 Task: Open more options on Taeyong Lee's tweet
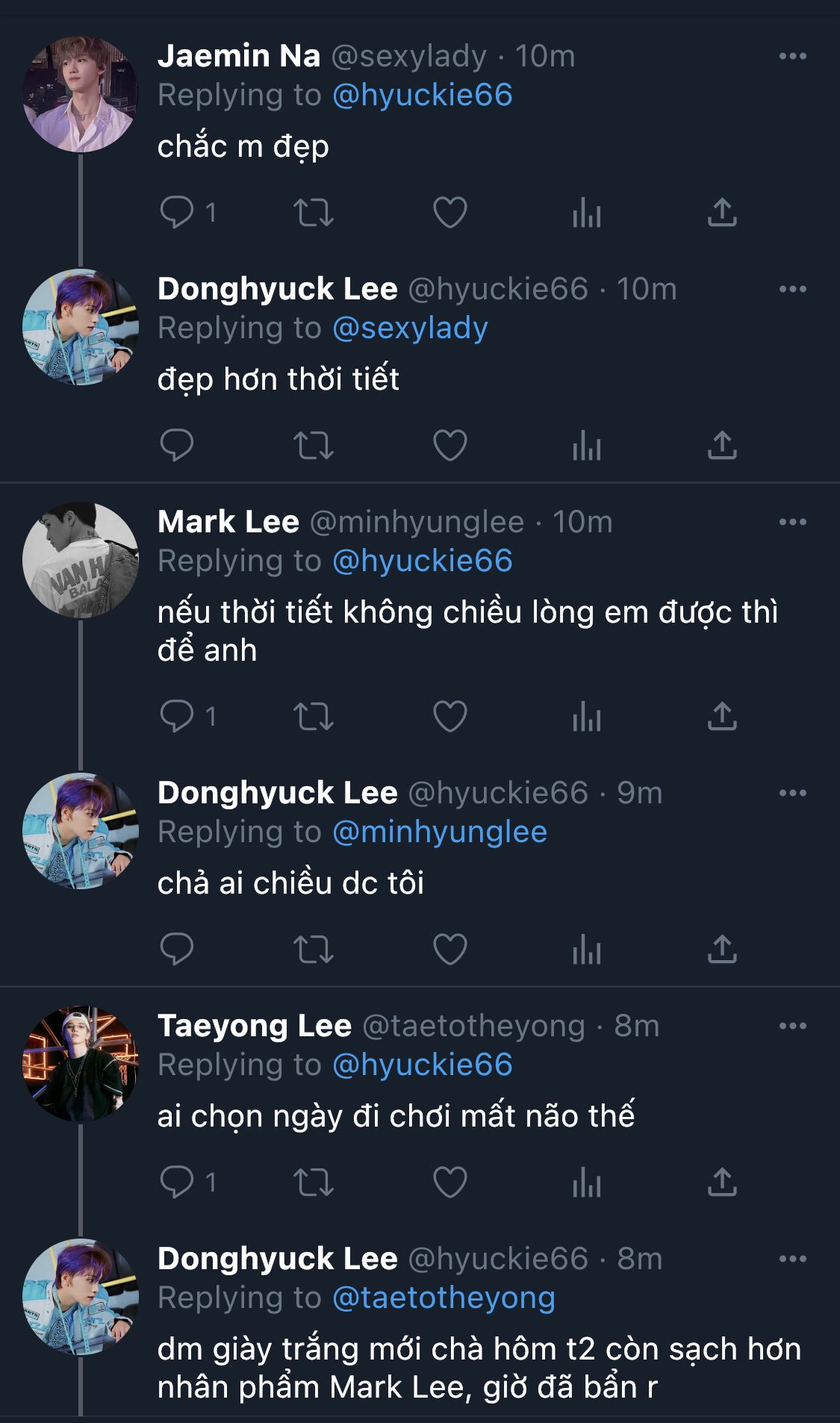pyautogui.click(x=792, y=1026)
